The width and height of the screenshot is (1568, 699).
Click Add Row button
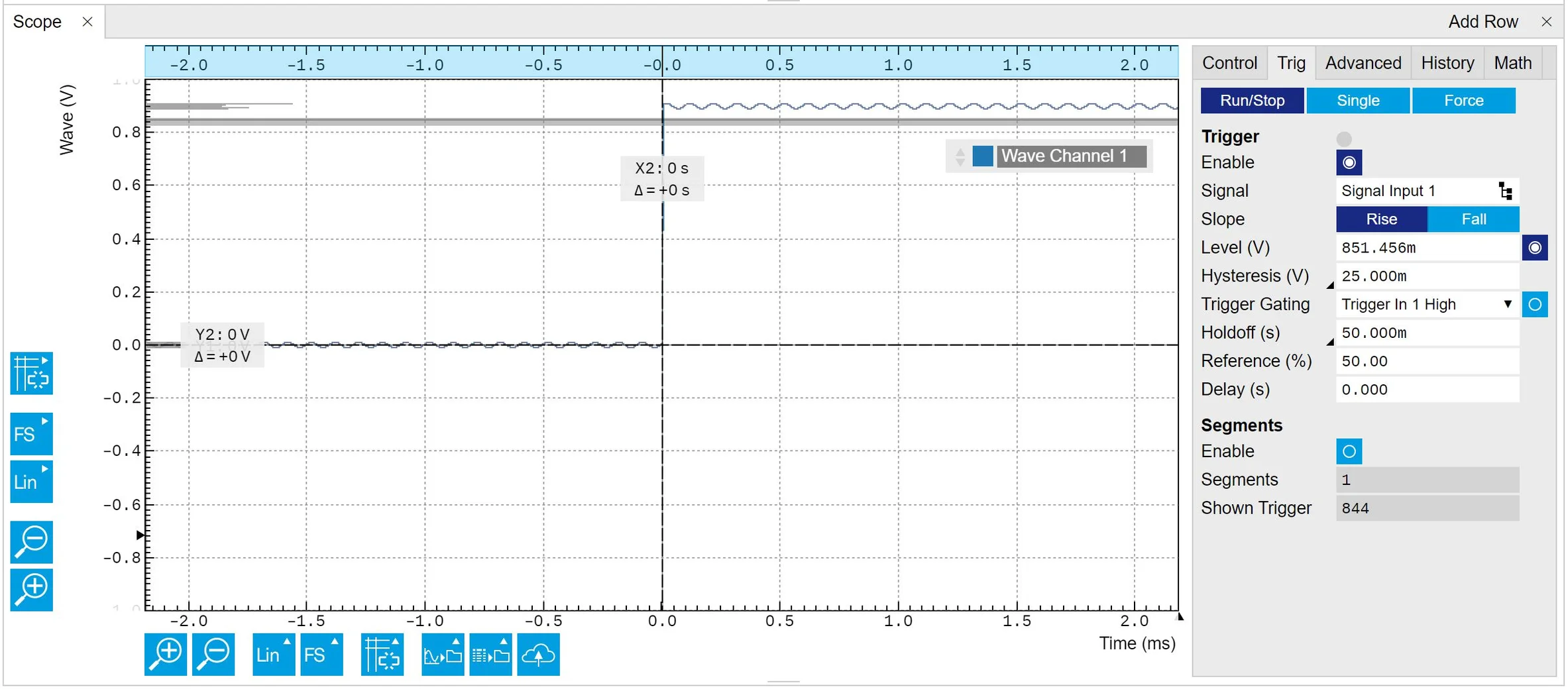tap(1483, 22)
